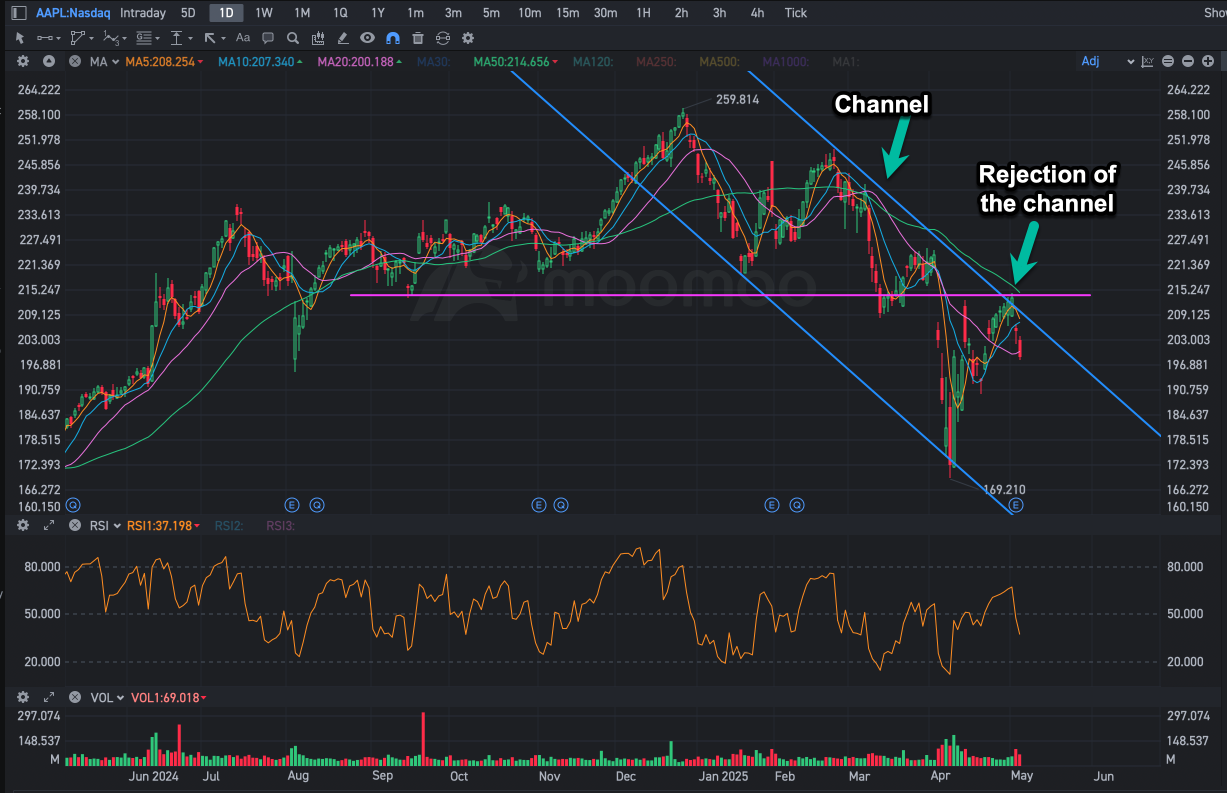1227x793 pixels.
Task: Click the 259.814 high price label
Action: pos(738,100)
